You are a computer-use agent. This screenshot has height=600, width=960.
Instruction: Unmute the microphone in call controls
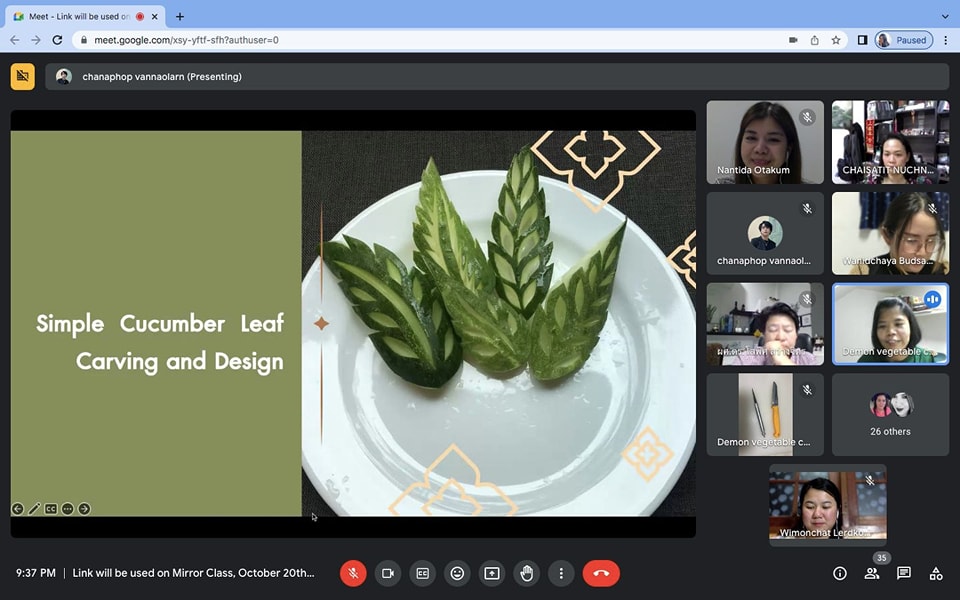(353, 573)
